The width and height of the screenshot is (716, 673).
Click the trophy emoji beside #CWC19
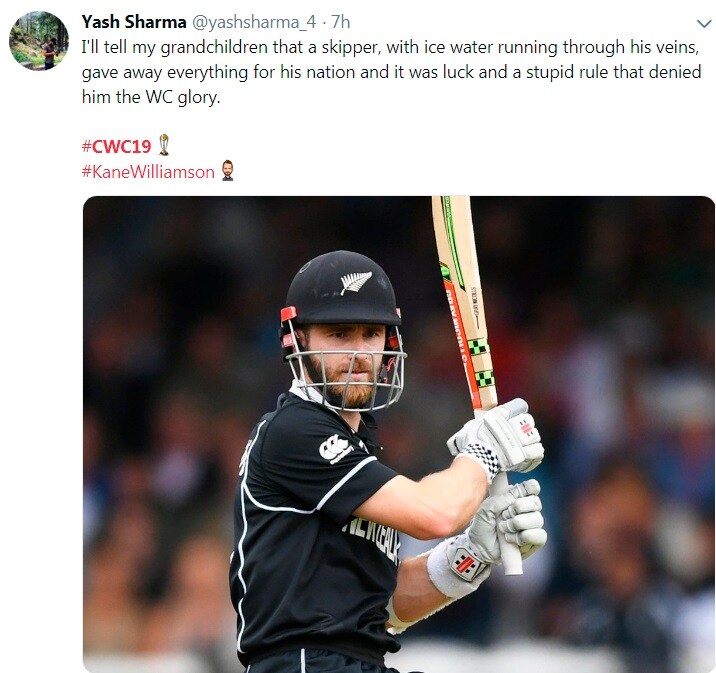(164, 145)
